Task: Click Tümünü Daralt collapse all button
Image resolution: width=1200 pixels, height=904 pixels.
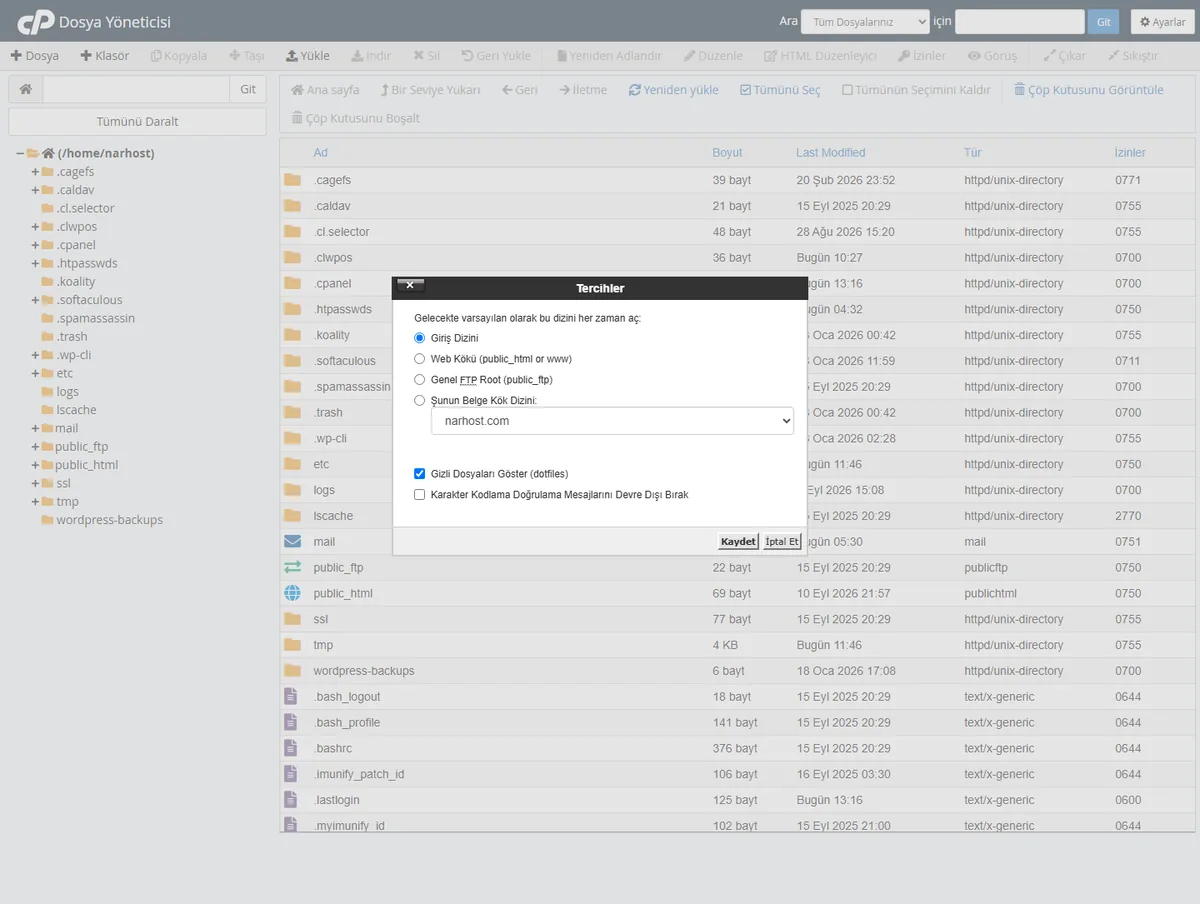Action: pyautogui.click(x=137, y=121)
